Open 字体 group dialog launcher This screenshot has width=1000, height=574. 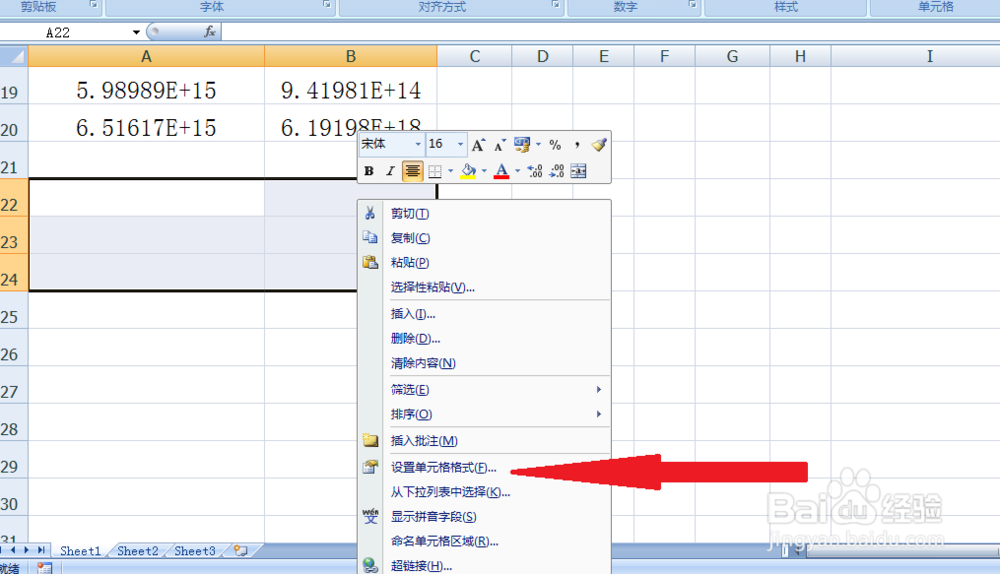pyautogui.click(x=327, y=4)
